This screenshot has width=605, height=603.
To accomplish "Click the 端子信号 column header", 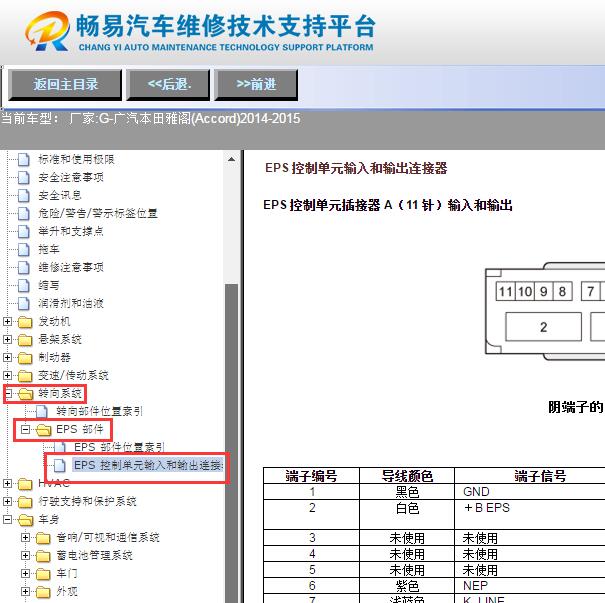I will [539, 476].
